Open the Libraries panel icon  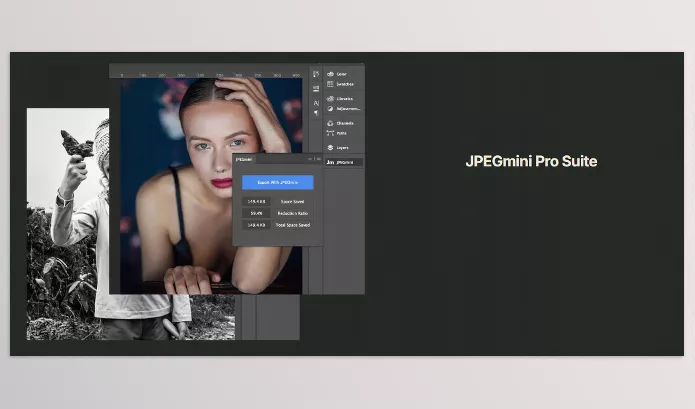(331, 98)
